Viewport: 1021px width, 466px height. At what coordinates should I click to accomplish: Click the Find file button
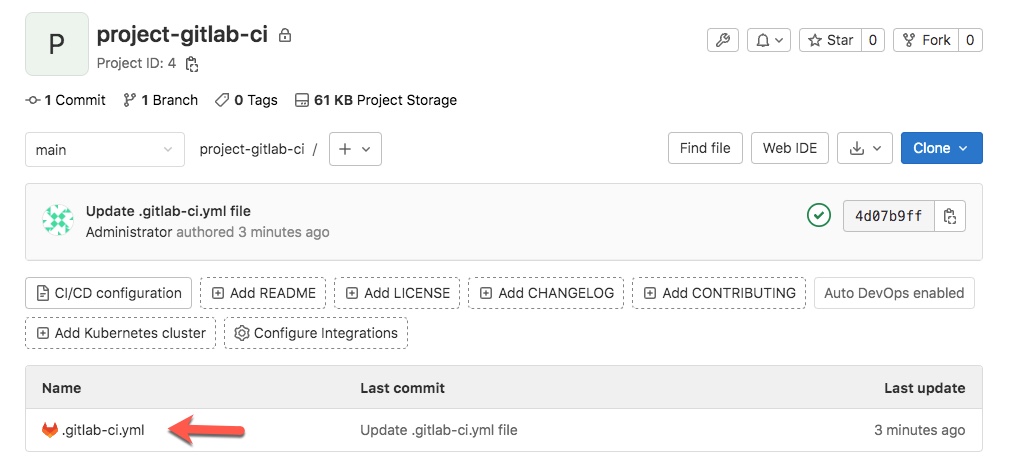[705, 148]
